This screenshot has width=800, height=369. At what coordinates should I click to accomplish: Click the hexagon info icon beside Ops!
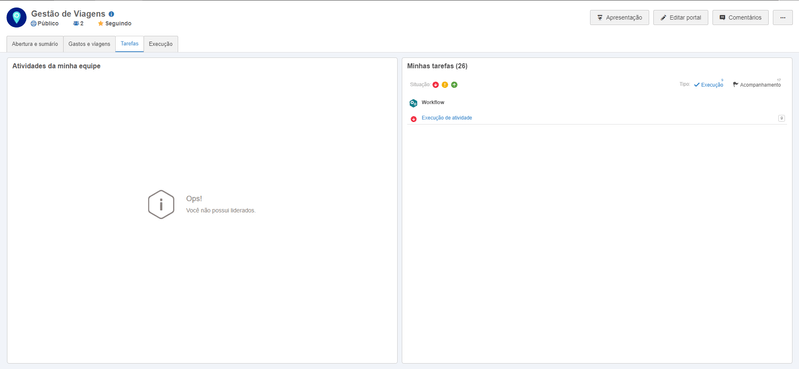coord(161,205)
